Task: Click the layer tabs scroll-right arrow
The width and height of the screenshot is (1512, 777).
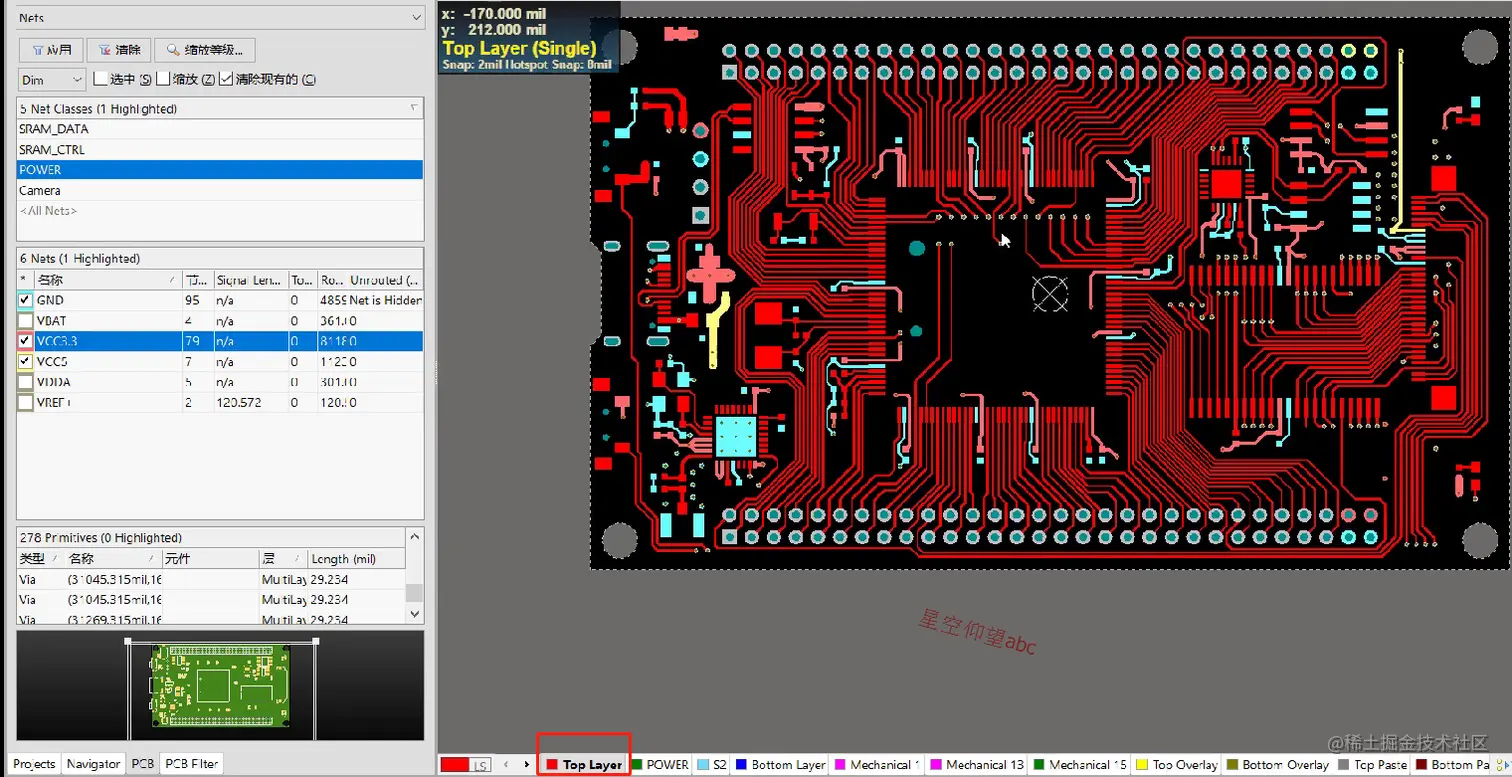Action: pos(527,765)
